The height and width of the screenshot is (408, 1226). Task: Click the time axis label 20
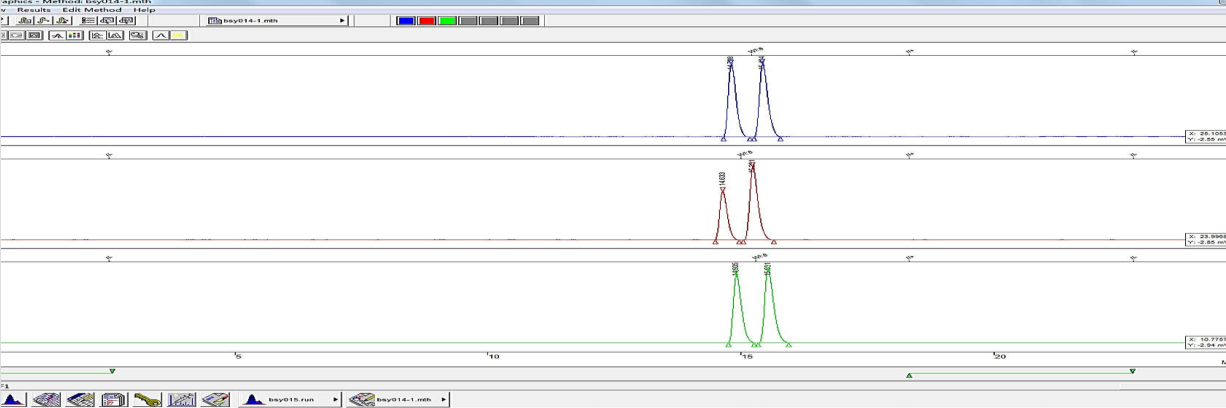click(1000, 356)
